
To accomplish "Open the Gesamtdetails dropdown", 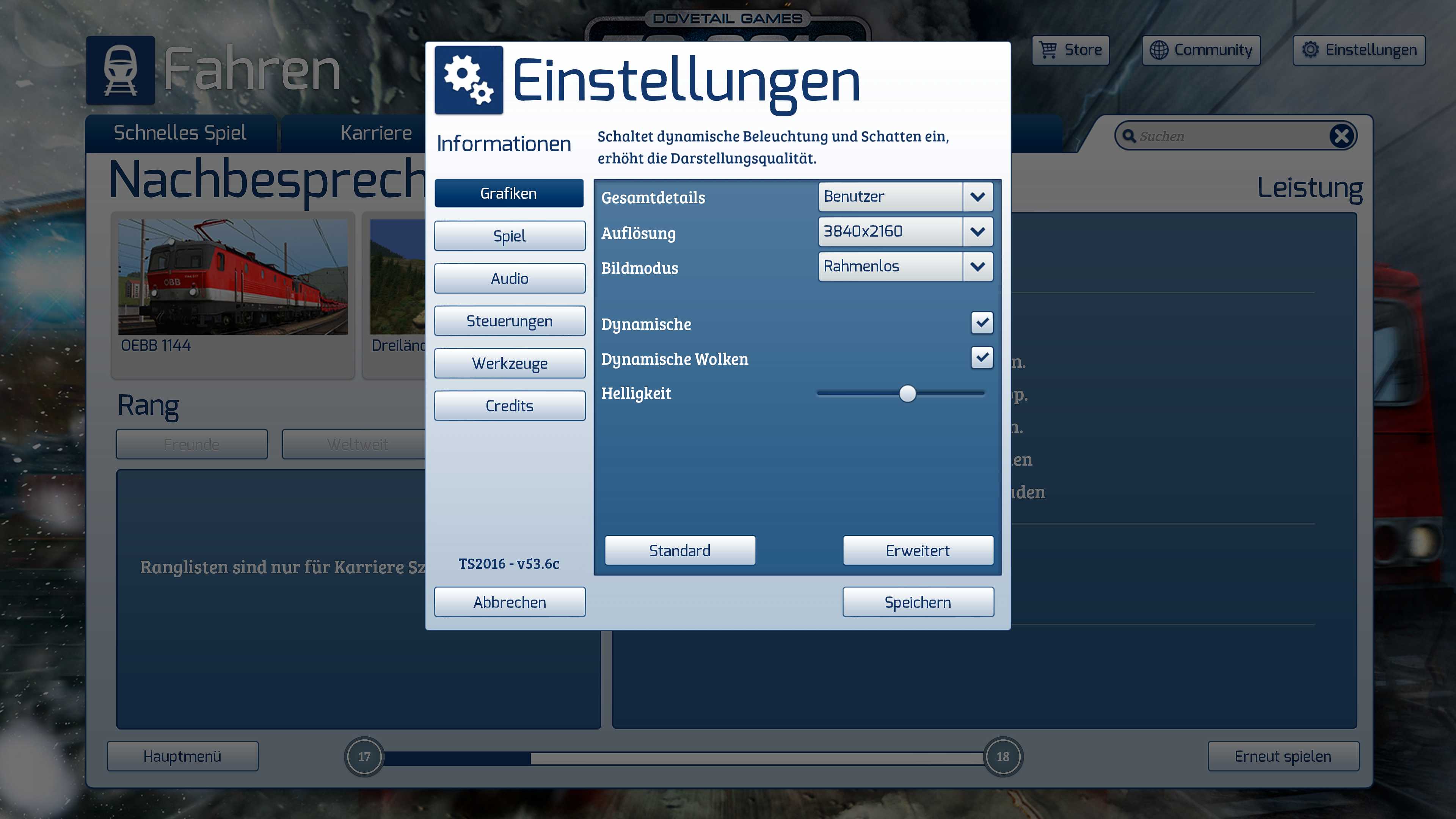I will coord(978,197).
